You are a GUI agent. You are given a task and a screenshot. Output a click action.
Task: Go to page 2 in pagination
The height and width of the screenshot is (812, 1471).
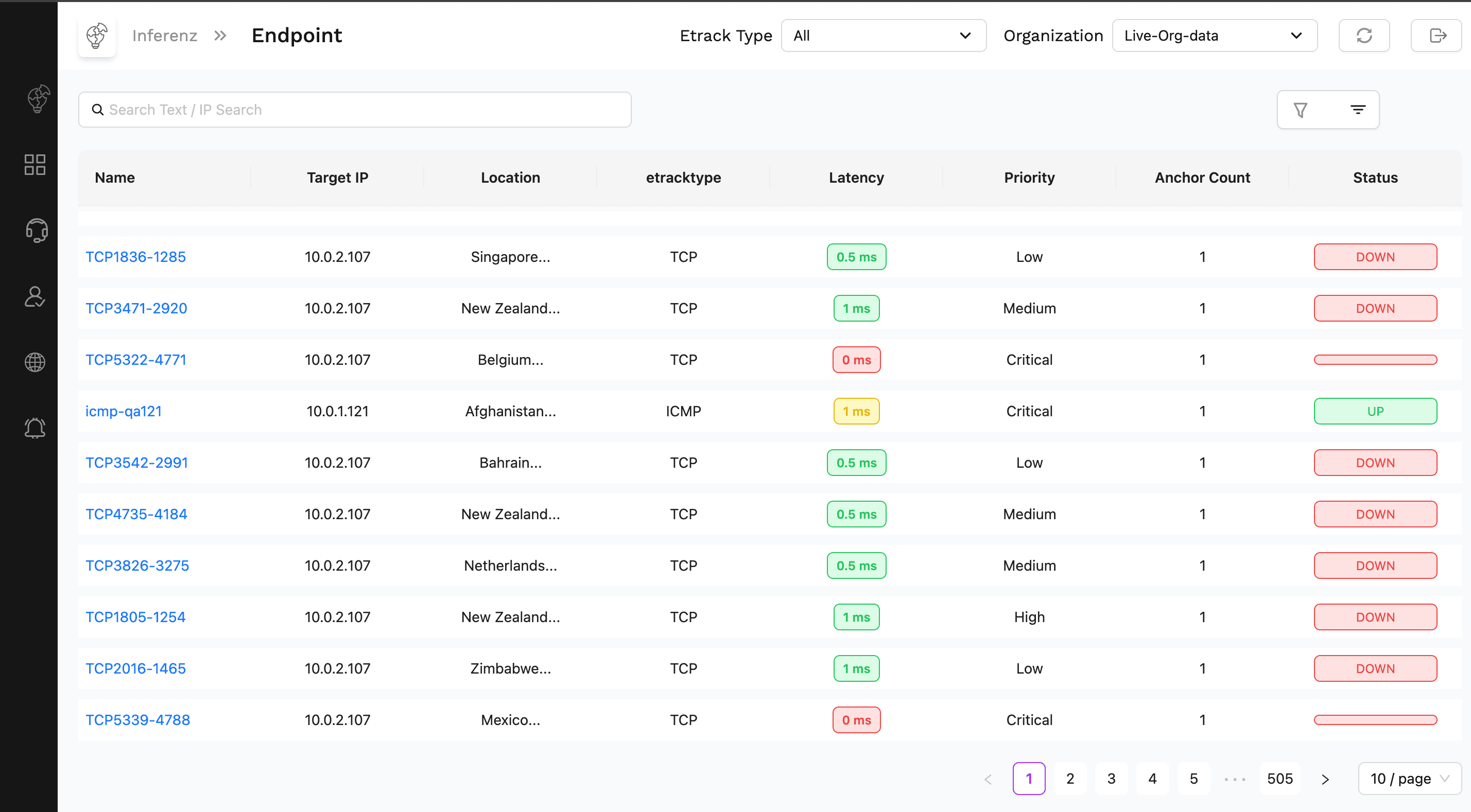[x=1069, y=779]
